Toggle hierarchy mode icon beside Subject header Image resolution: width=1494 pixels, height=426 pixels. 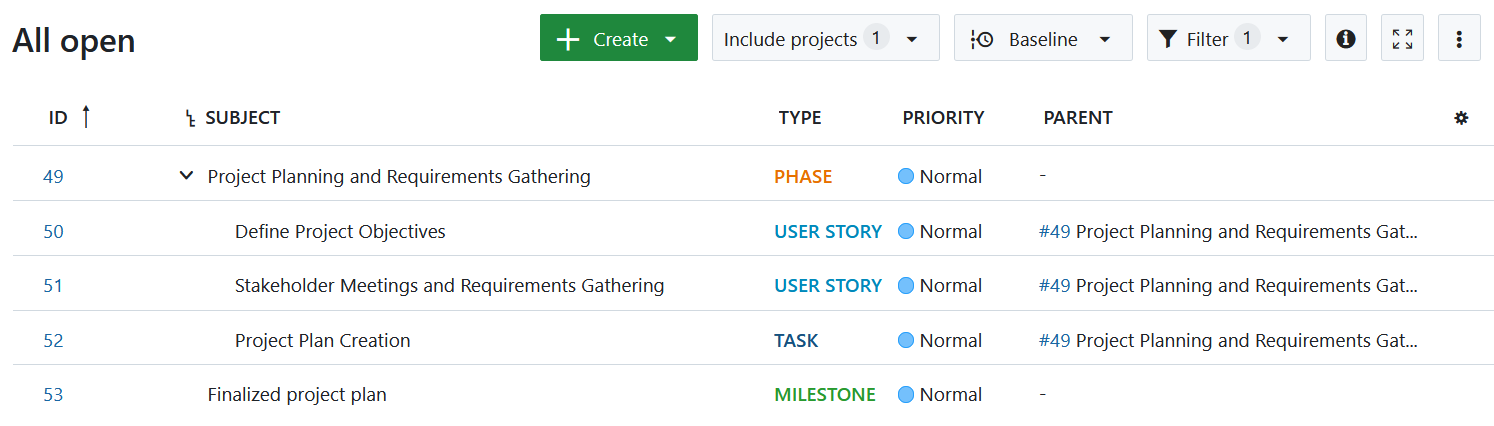[x=190, y=119]
